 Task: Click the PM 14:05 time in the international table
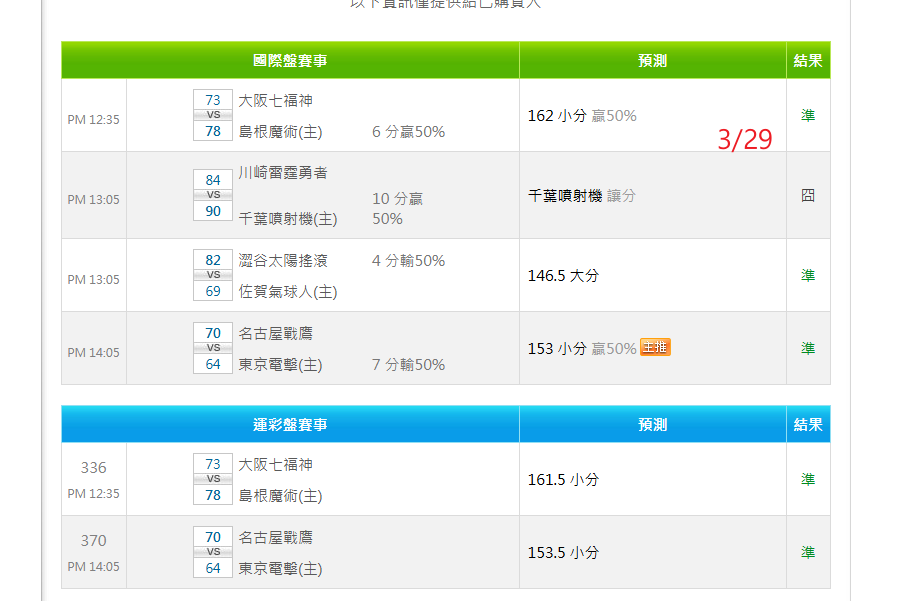94,353
